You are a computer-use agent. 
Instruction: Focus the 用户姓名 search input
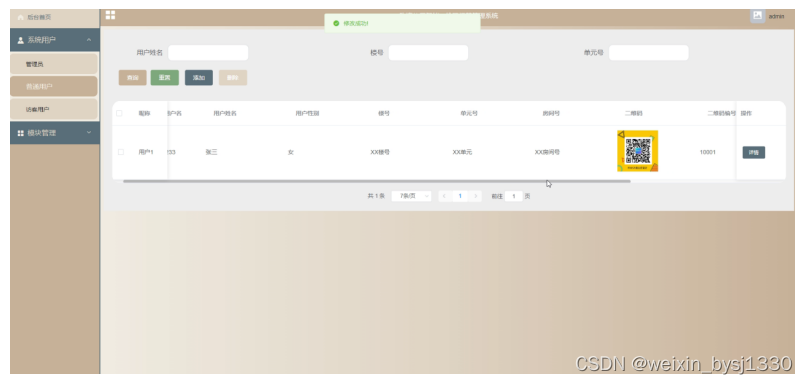208,53
